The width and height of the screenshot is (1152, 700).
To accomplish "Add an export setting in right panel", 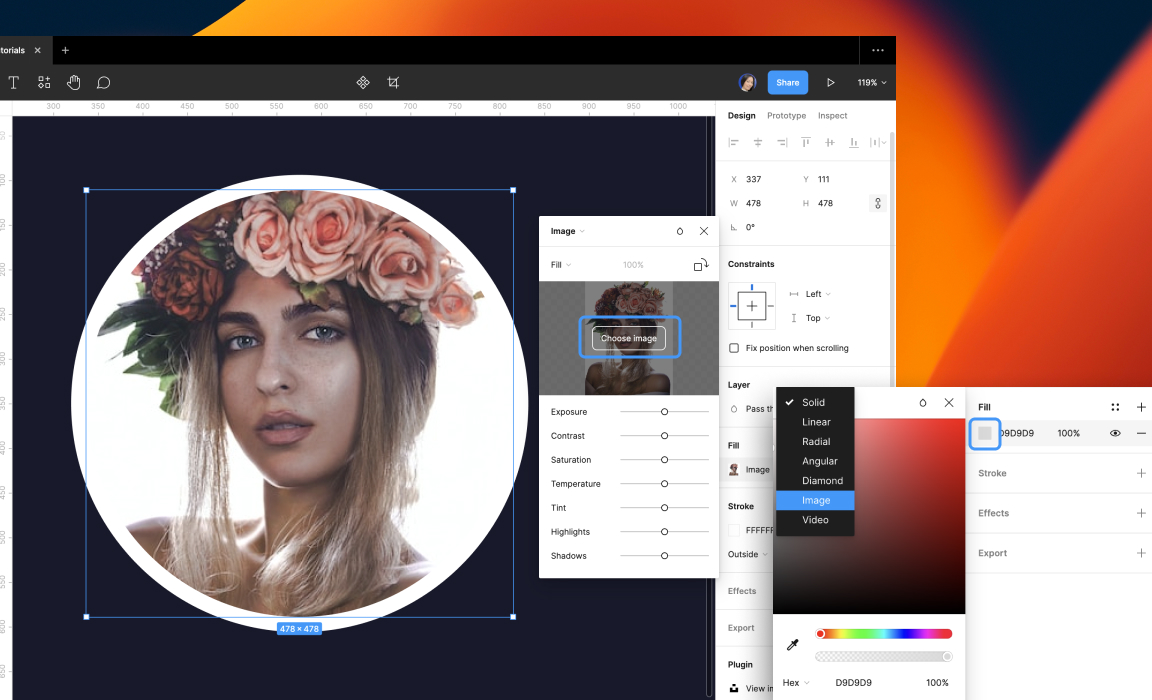I will tap(1141, 553).
